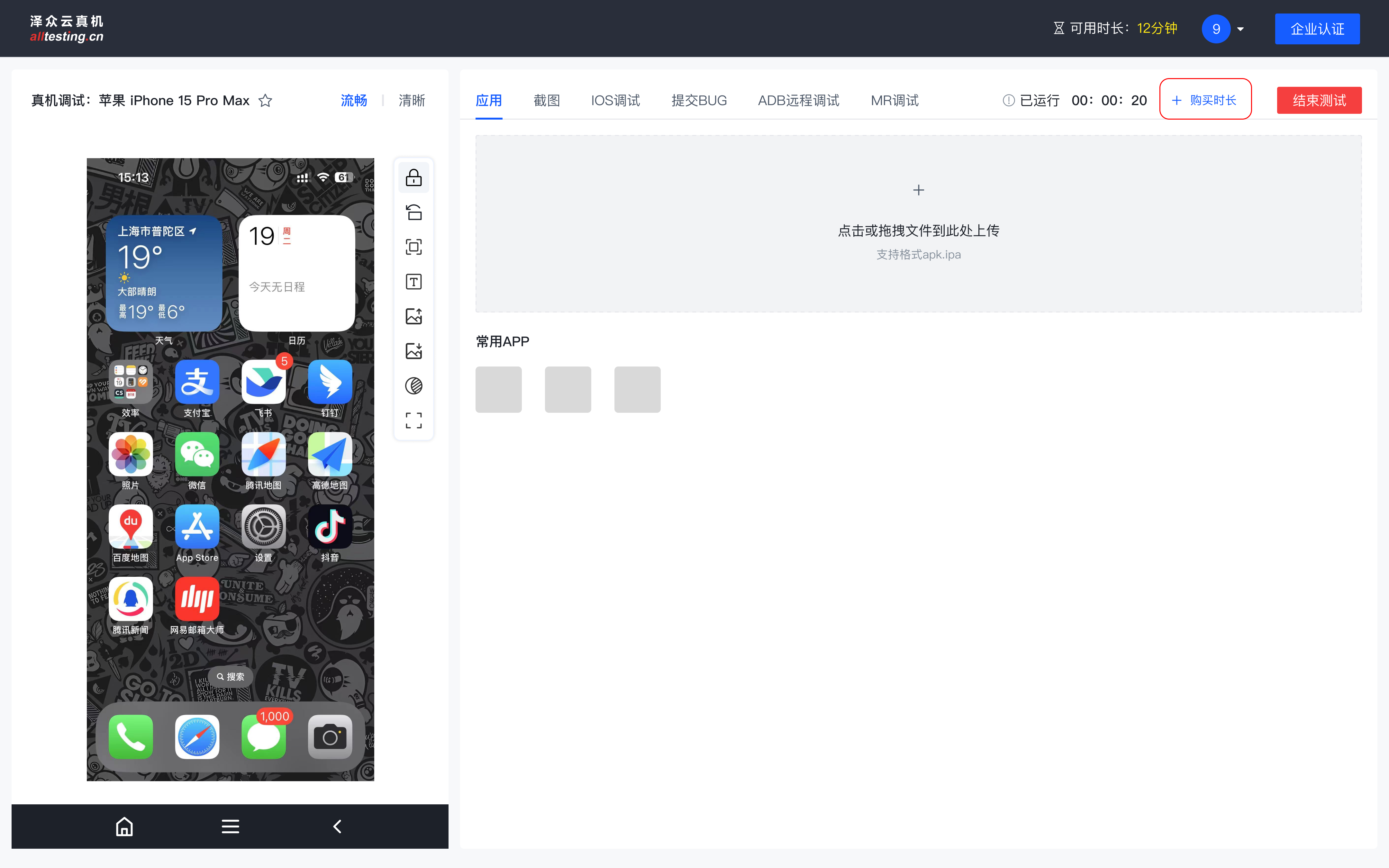Click the file upload drop area

point(918,224)
